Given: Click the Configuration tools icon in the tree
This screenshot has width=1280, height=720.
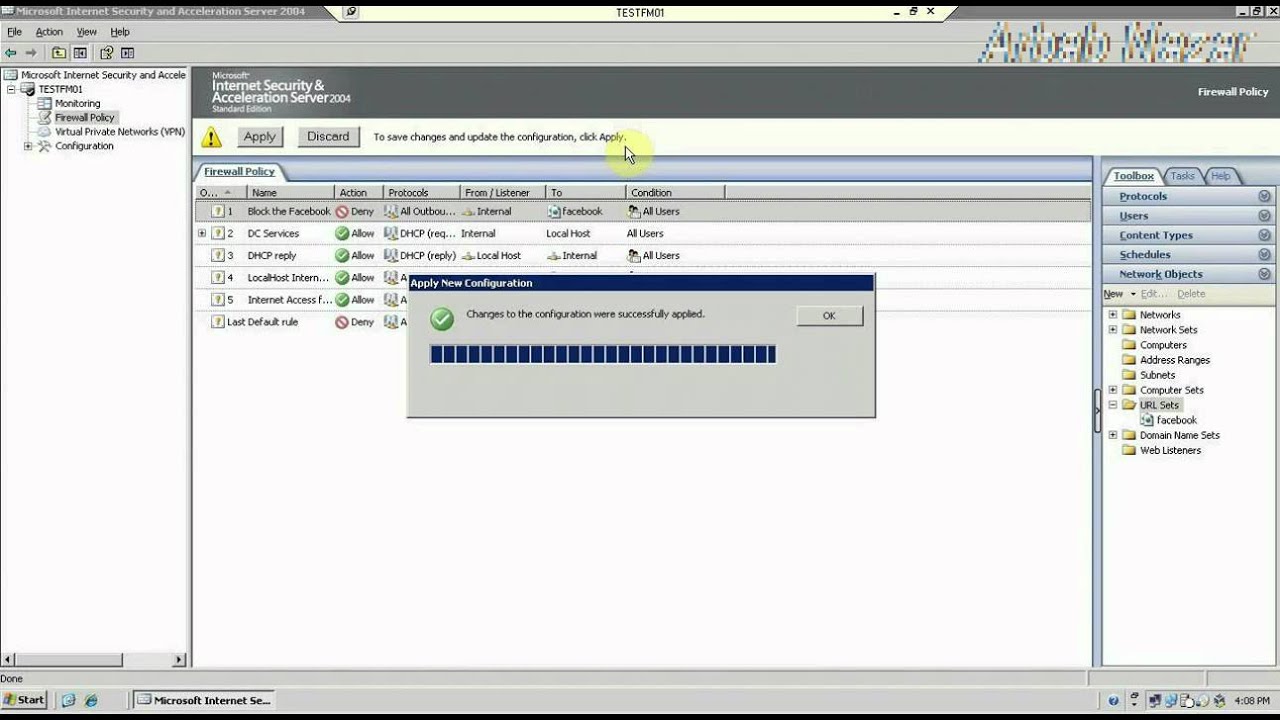Looking at the screenshot, I should click(x=45, y=146).
